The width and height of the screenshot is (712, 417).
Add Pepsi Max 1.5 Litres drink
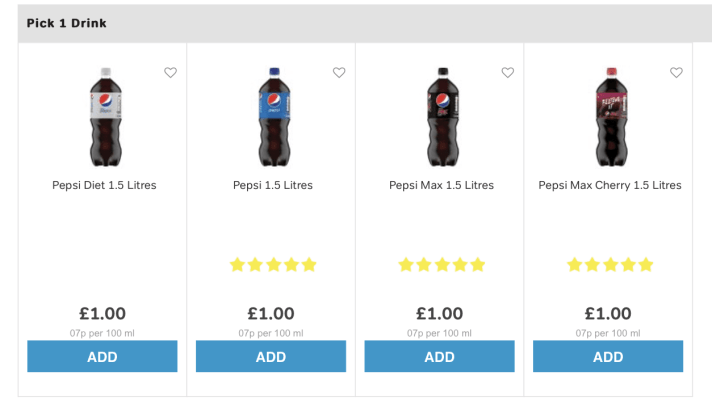pos(439,356)
